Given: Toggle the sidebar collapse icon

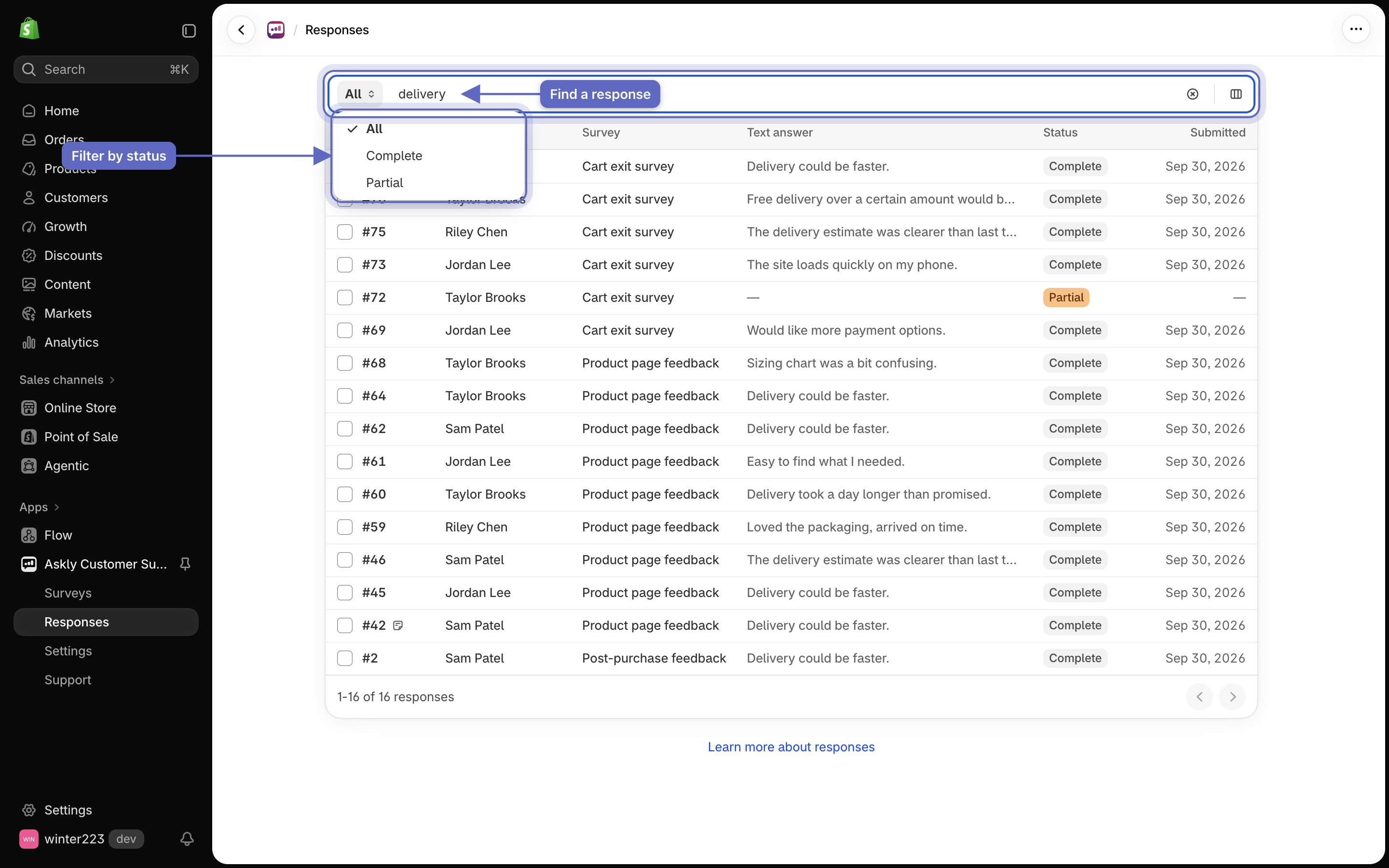Looking at the screenshot, I should pos(189,30).
